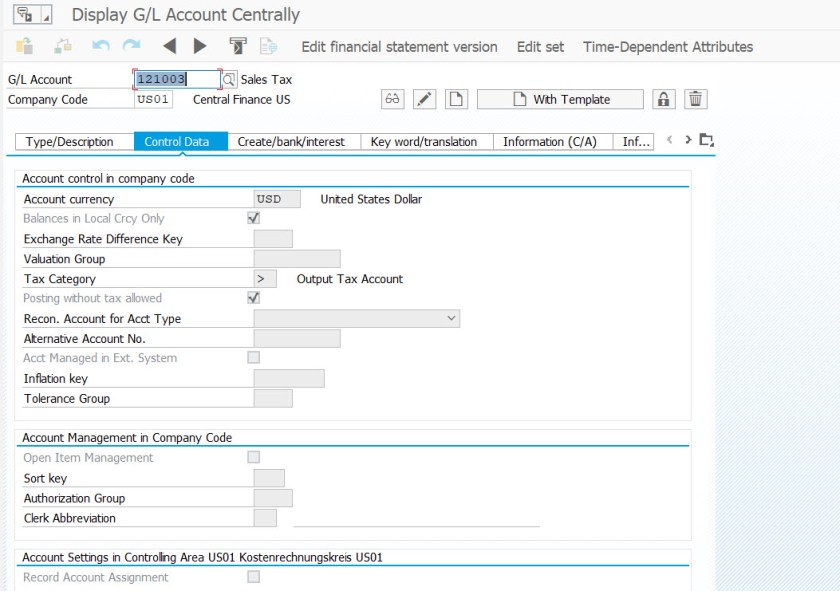This screenshot has width=840, height=591.
Task: Toggle Balances in Local Crcy Only checkbox
Action: tap(253, 218)
